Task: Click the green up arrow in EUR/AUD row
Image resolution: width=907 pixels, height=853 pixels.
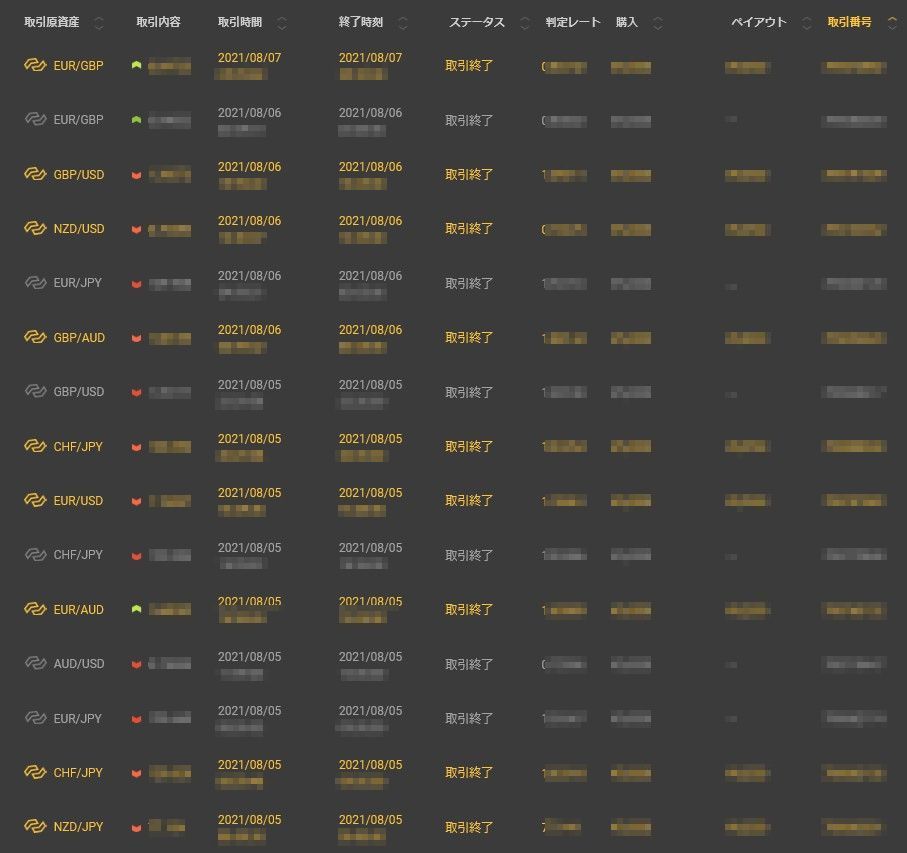Action: tap(136, 609)
